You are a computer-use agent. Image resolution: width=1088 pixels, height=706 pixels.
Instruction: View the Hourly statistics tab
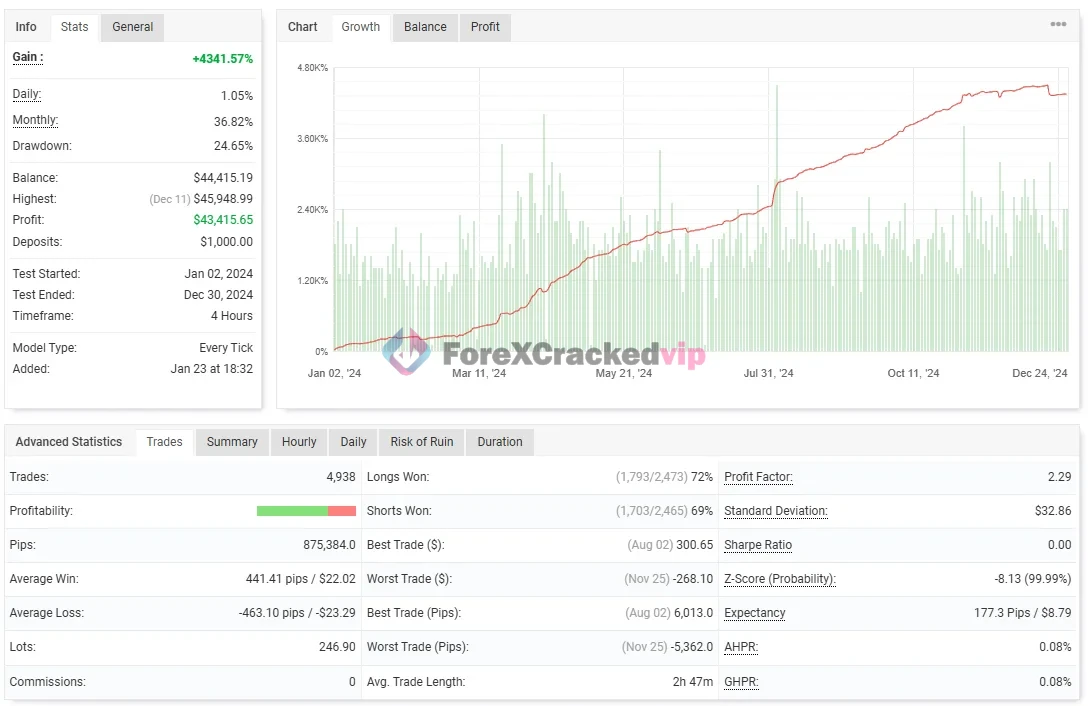(x=299, y=442)
